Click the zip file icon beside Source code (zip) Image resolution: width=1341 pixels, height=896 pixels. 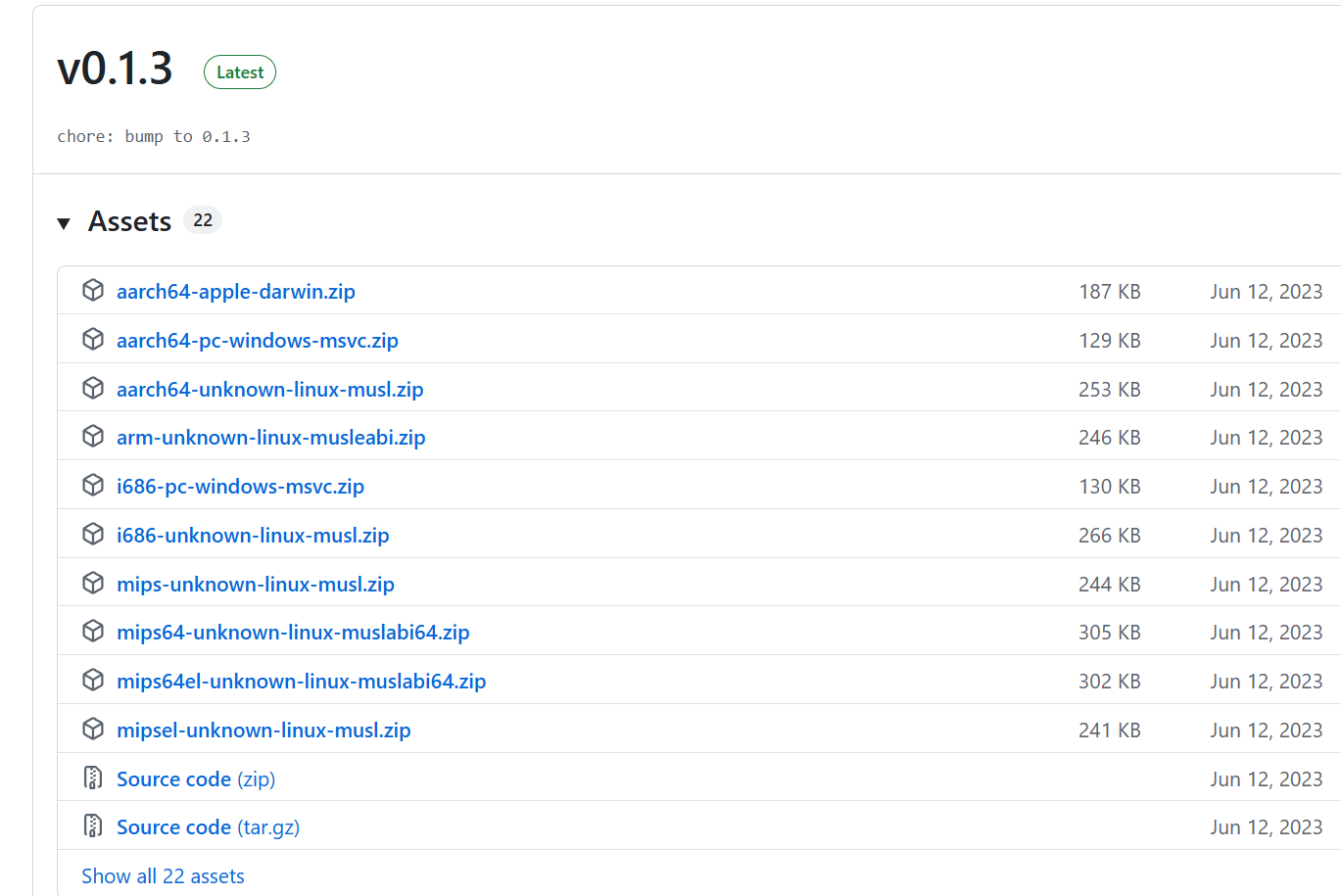[93, 778]
